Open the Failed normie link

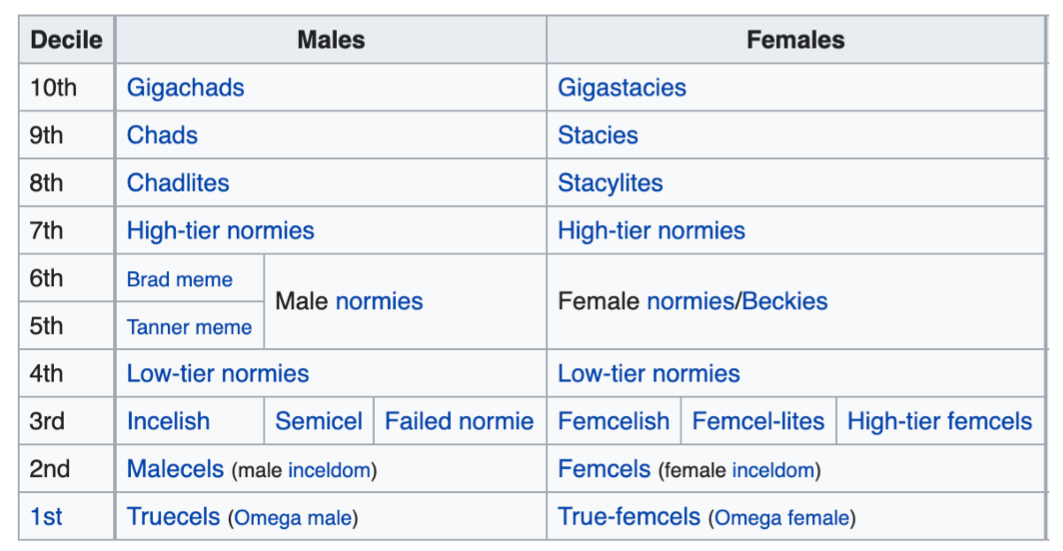[459, 421]
